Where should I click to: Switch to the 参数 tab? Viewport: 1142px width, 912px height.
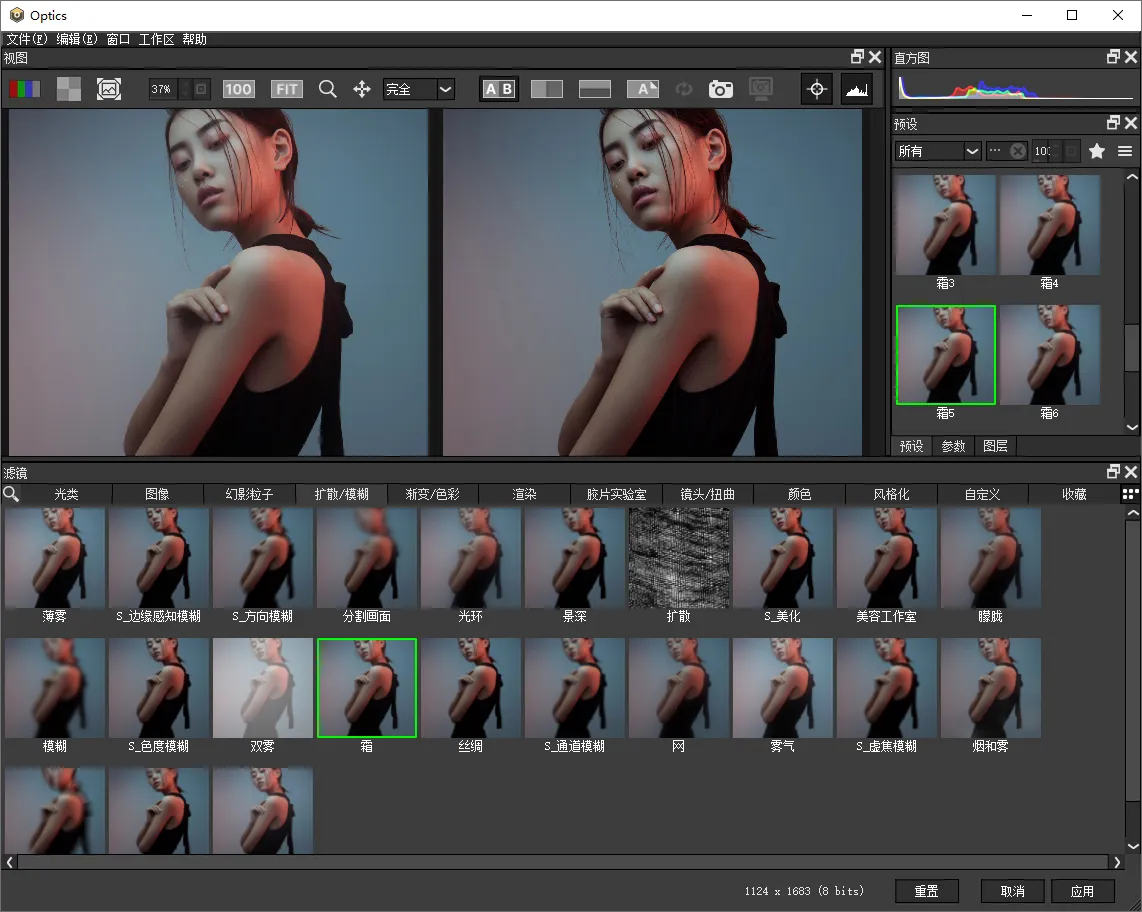coord(954,446)
